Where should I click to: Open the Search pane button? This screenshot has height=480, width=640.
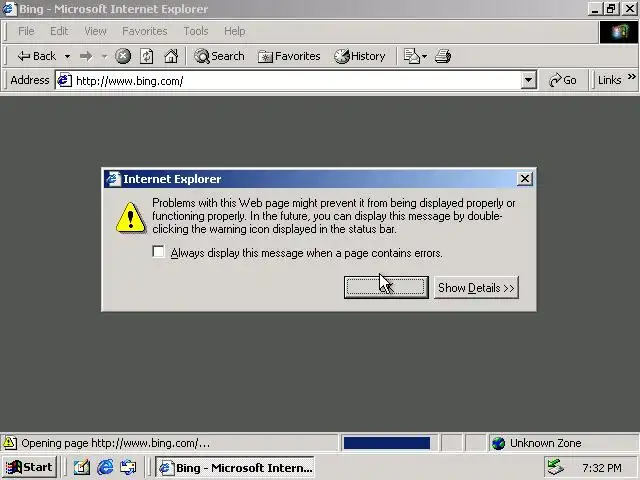219,56
